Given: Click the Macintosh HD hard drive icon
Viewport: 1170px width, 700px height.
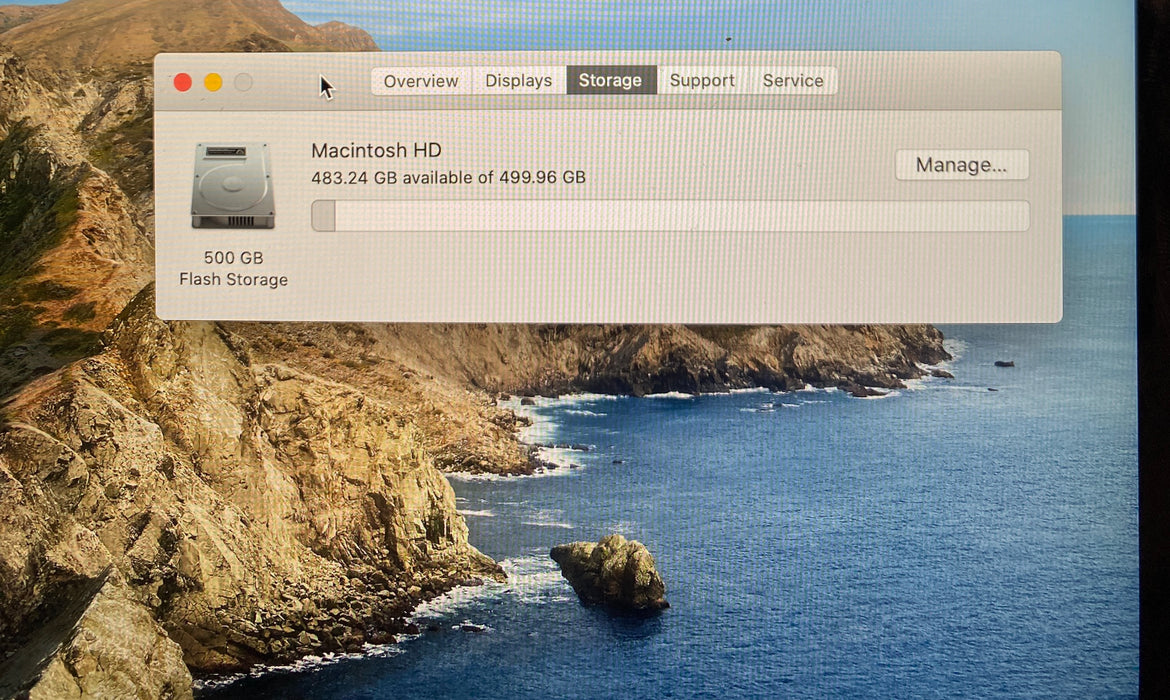Looking at the screenshot, I should 233,186.
